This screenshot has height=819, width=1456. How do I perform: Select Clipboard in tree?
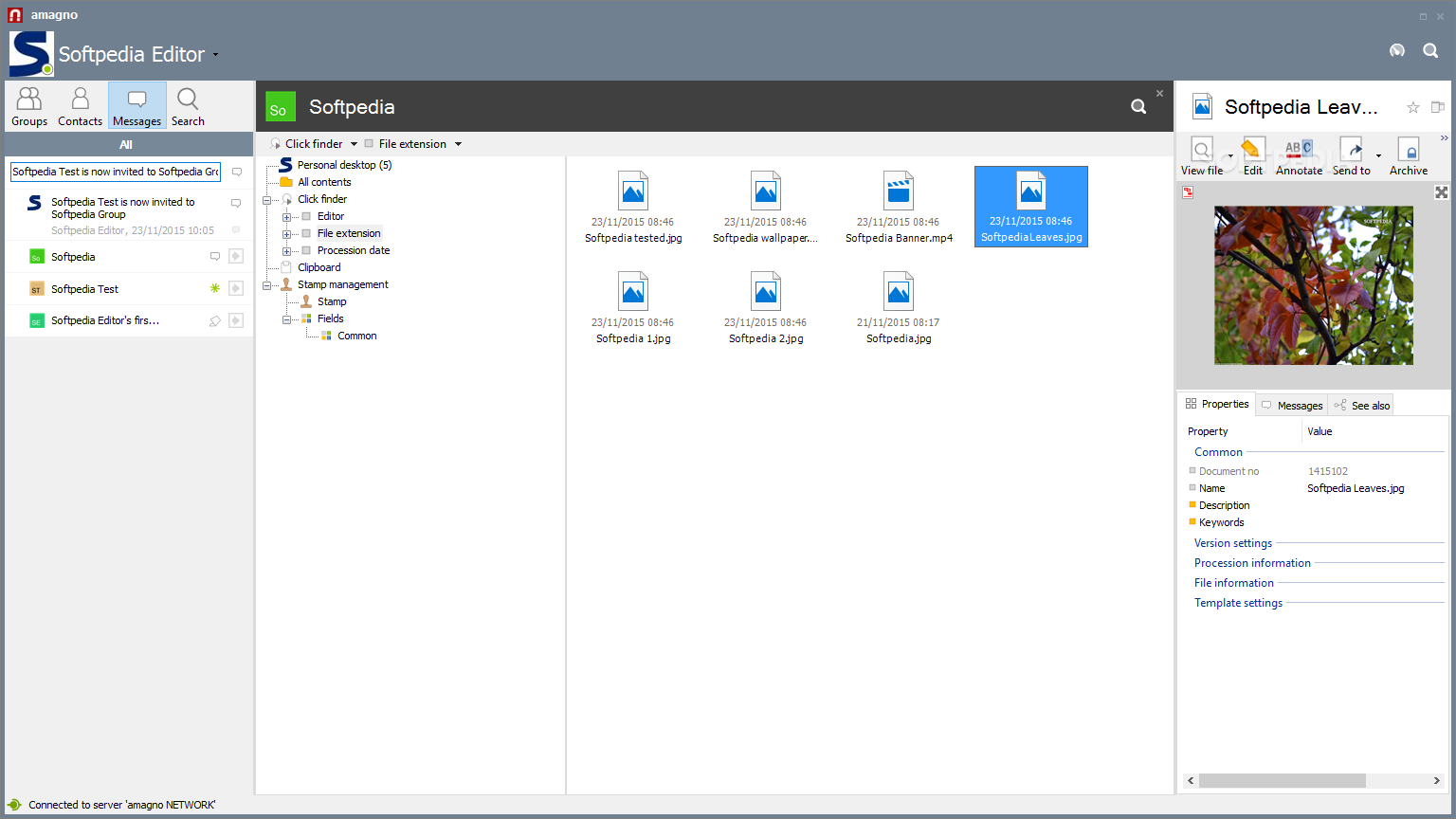pyautogui.click(x=319, y=267)
